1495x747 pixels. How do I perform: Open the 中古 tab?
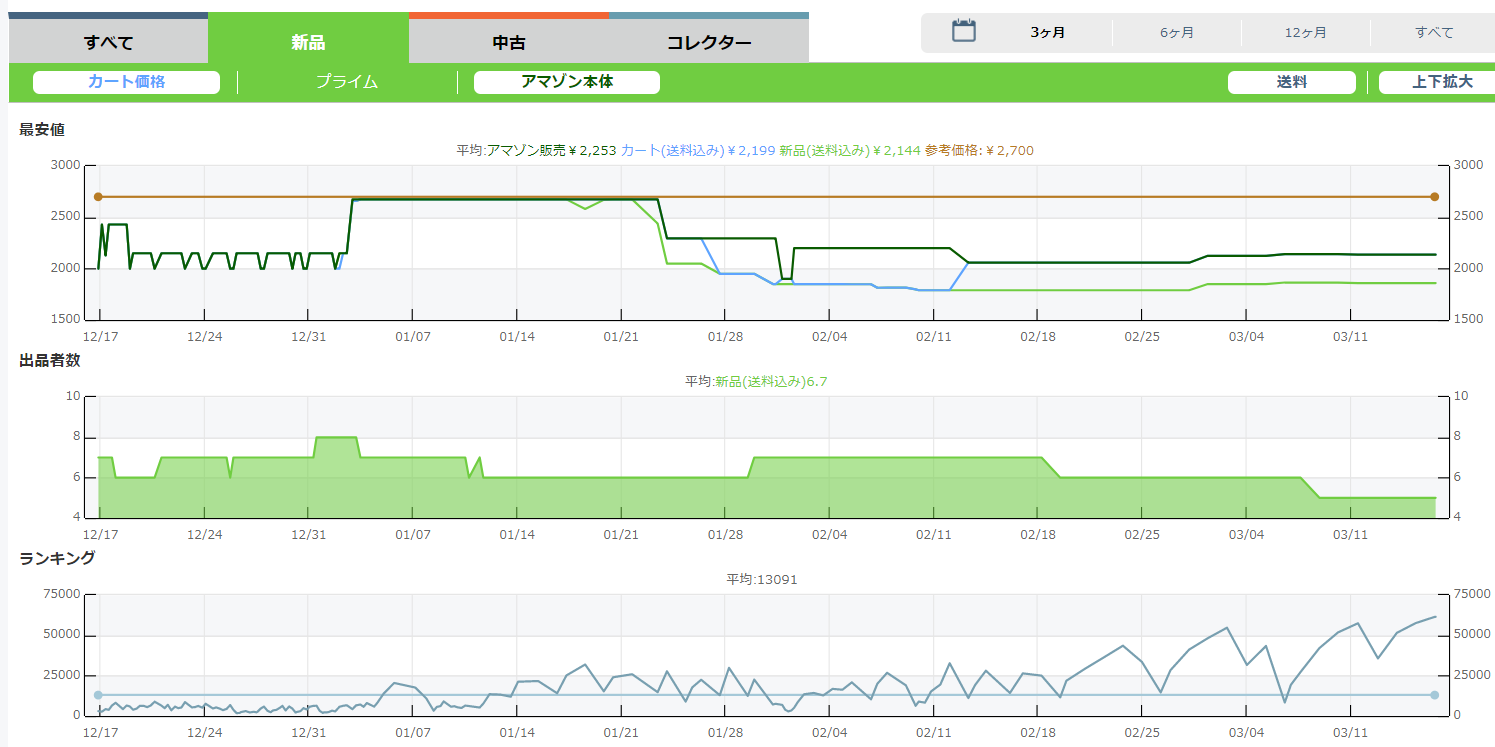tap(509, 42)
